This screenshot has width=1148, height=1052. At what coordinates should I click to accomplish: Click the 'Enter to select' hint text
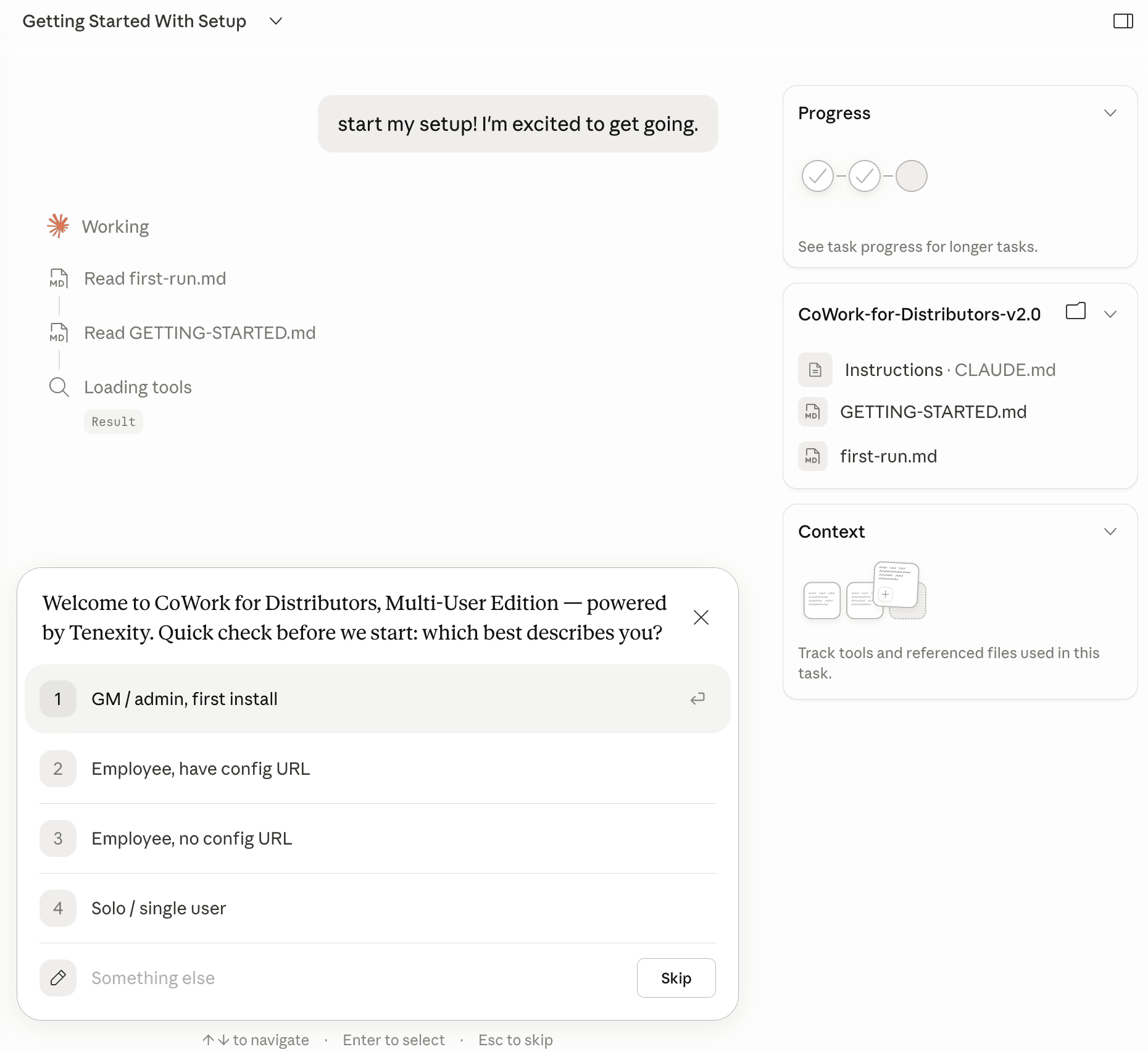tap(394, 1040)
